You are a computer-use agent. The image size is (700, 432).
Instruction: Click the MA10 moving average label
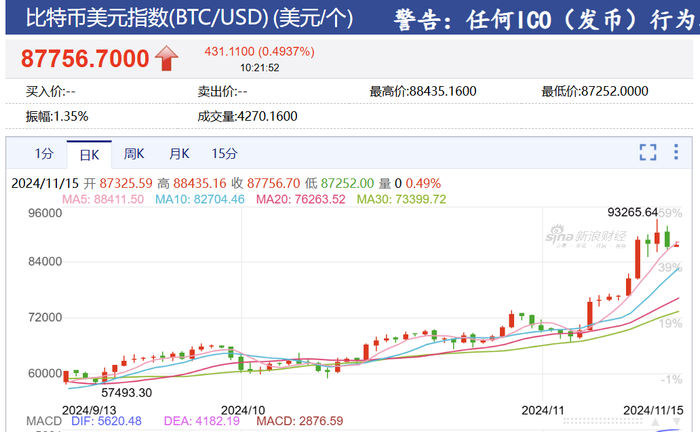200,199
